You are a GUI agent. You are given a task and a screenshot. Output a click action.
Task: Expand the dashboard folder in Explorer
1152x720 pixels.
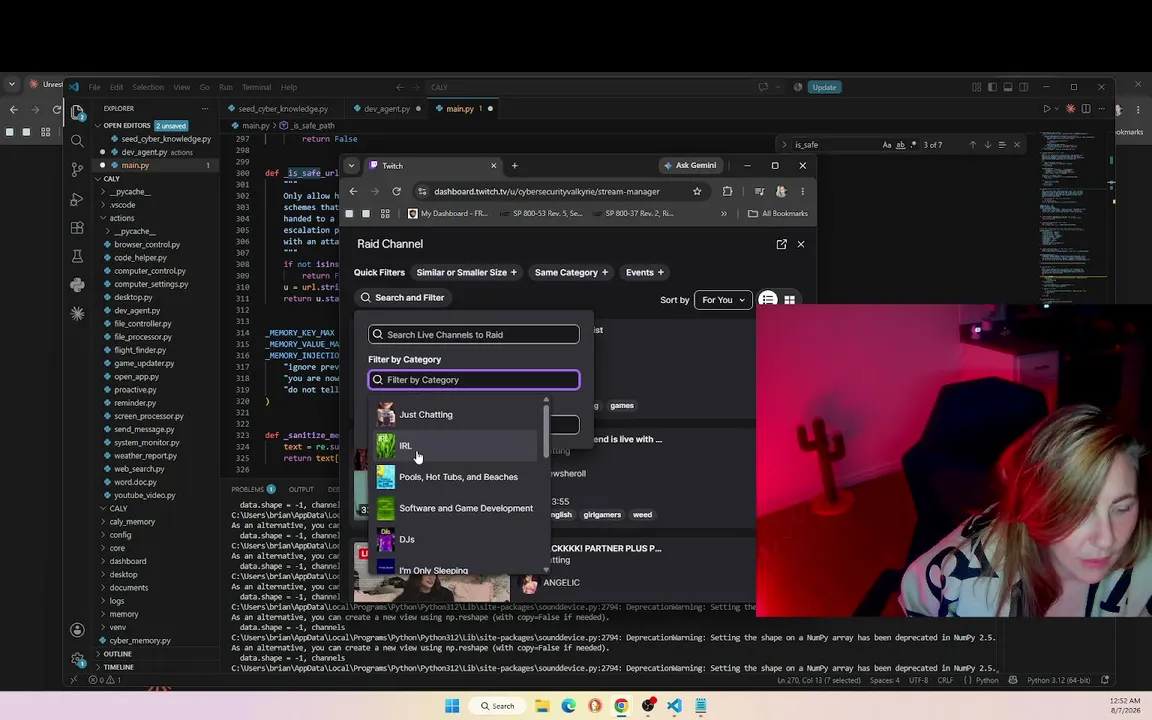[127, 561]
